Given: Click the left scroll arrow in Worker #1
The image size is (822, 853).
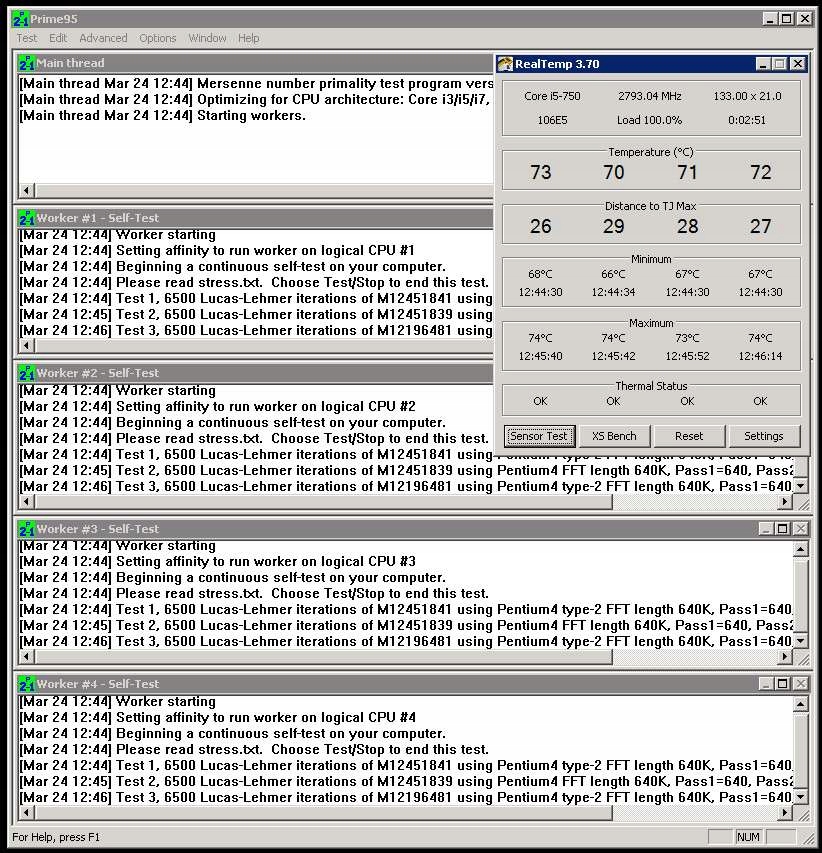Looking at the screenshot, I should [x=26, y=345].
